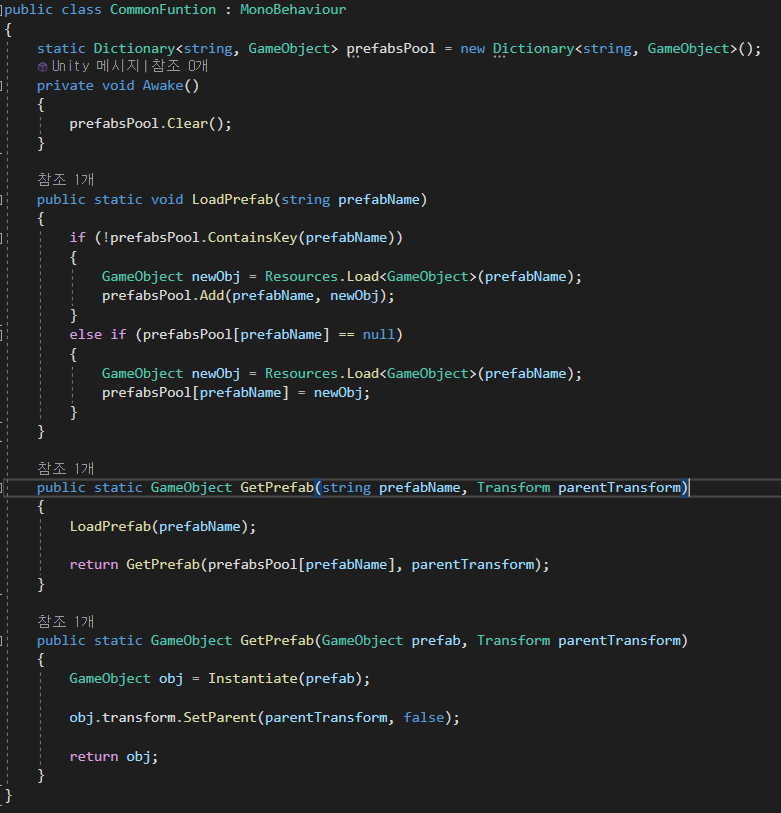Collapse the LoadPrefab method outlining marker

point(2,200)
